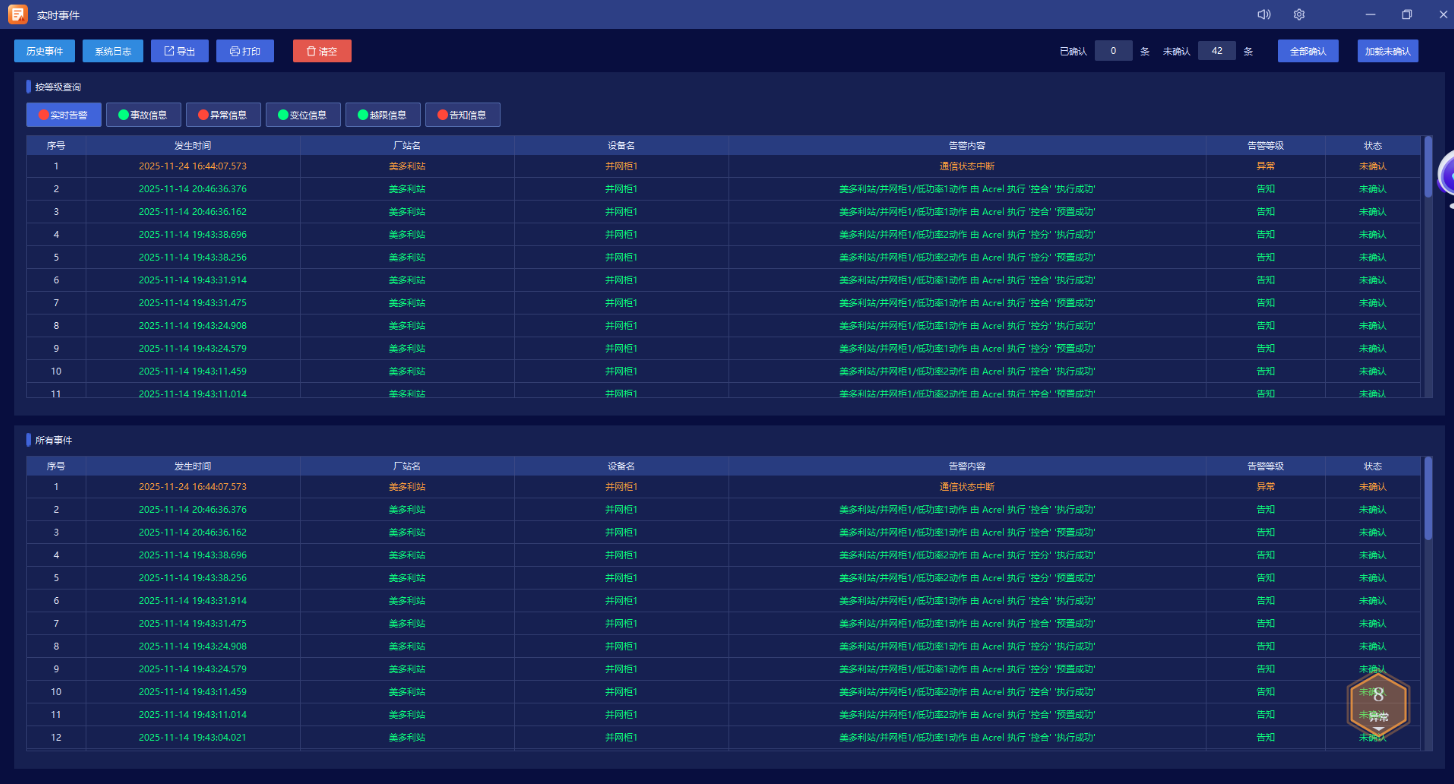Viewport: 1454px width, 784px height.
Task: Click the red 清空 clear button
Action: pyautogui.click(x=322, y=51)
